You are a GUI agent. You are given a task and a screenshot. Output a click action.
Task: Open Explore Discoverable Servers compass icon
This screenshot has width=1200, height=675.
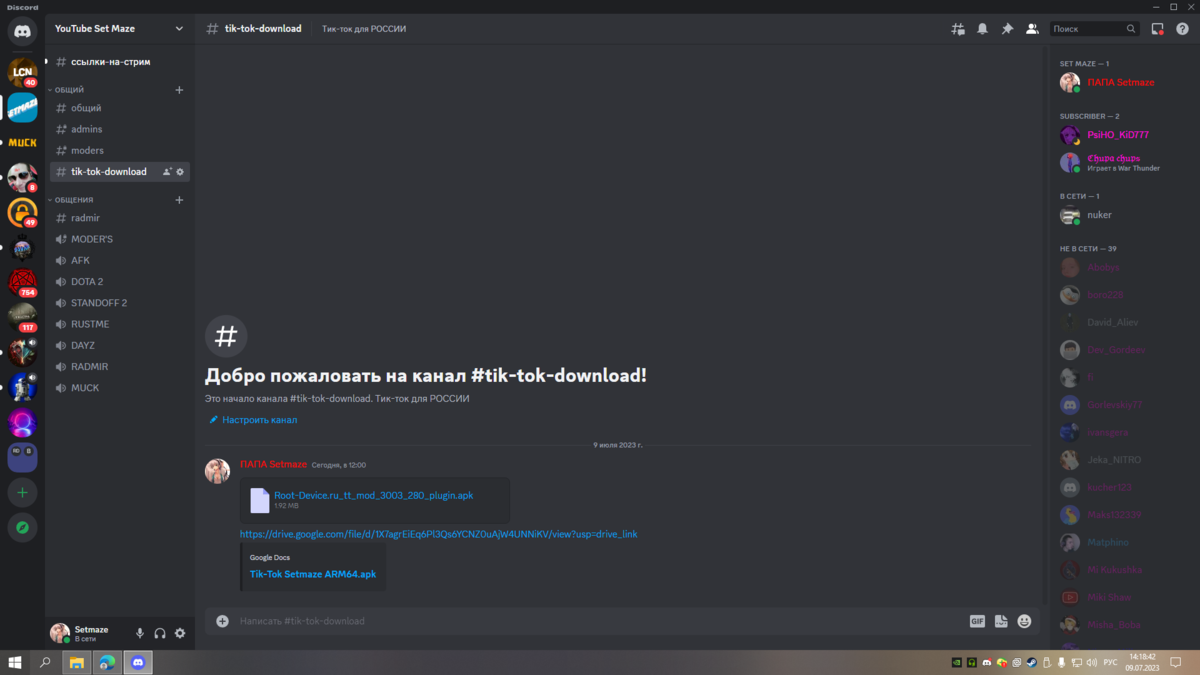(x=22, y=527)
